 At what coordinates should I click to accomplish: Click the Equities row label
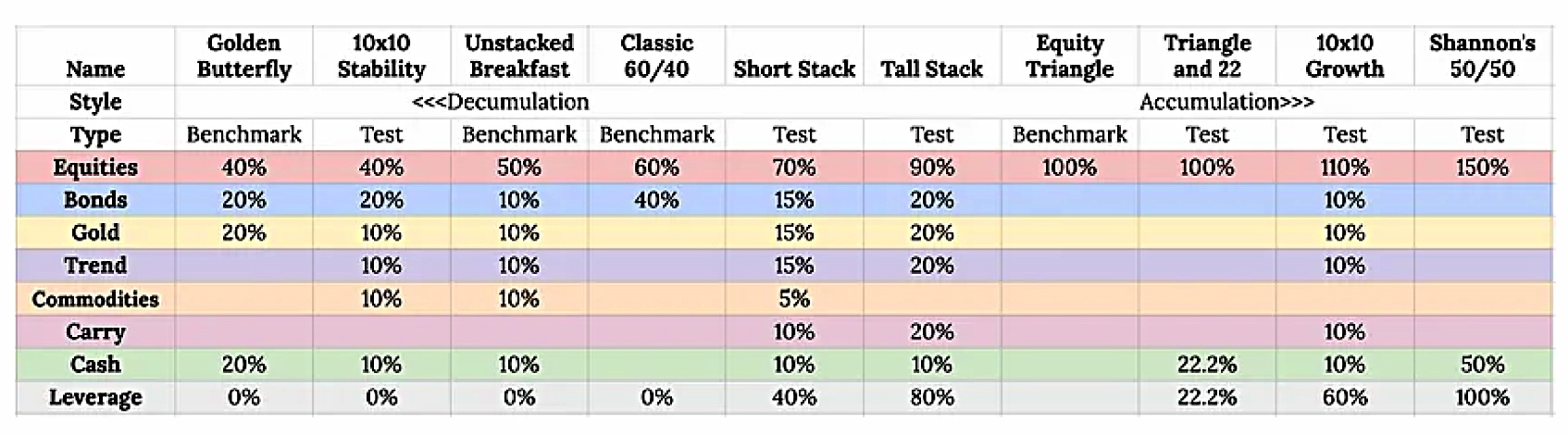tap(95, 168)
